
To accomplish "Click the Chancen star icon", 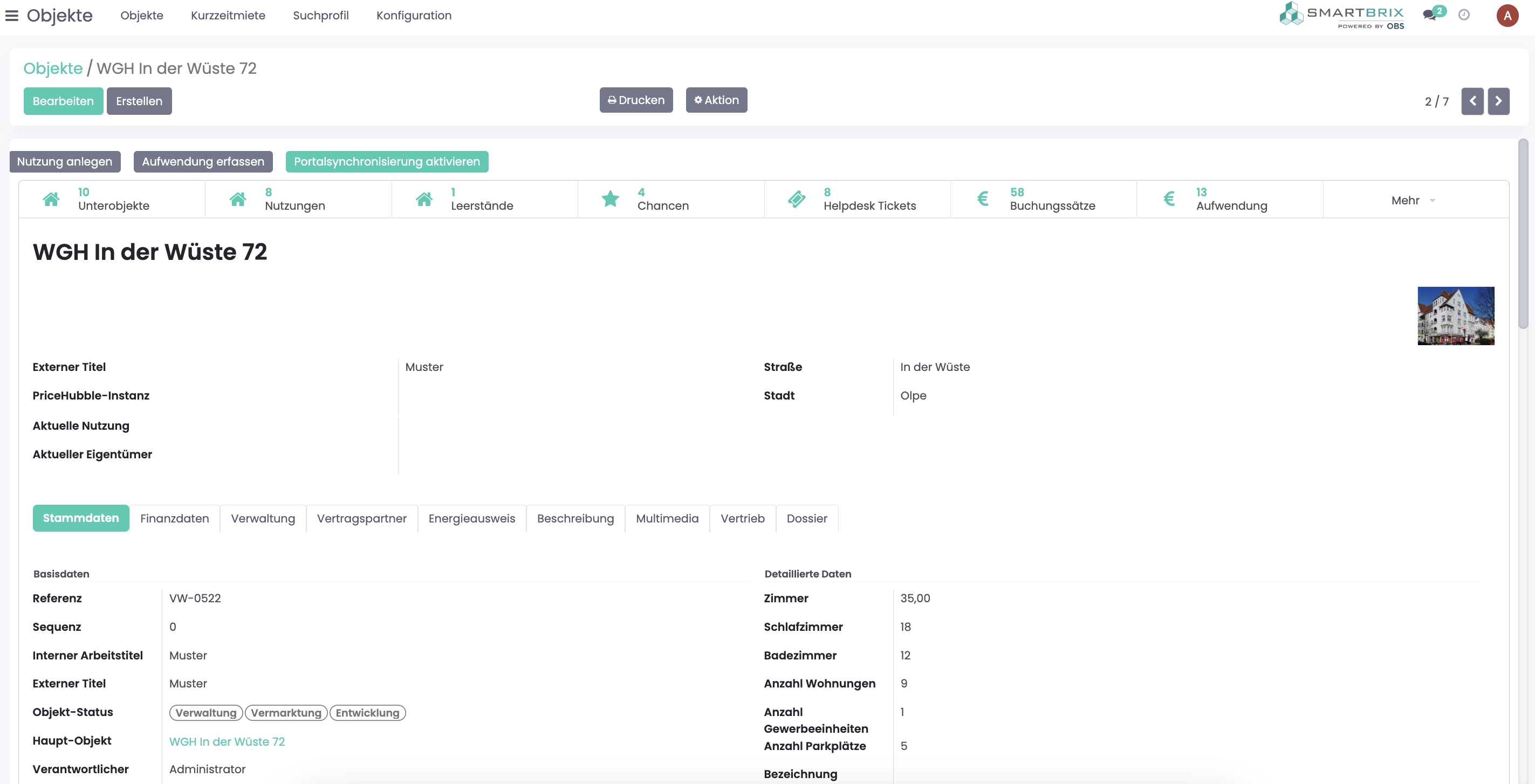I will click(x=610, y=199).
